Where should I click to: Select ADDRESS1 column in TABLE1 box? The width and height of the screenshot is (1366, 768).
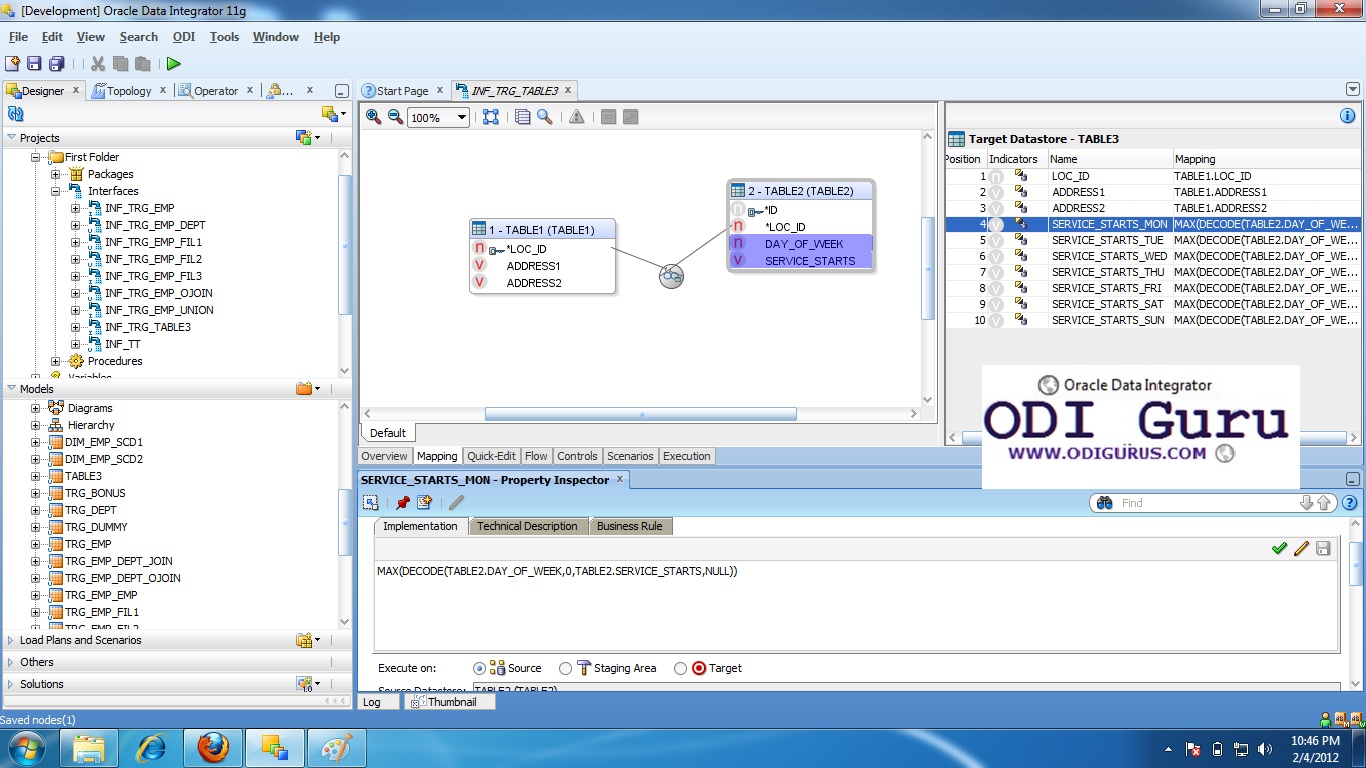[x=533, y=266]
